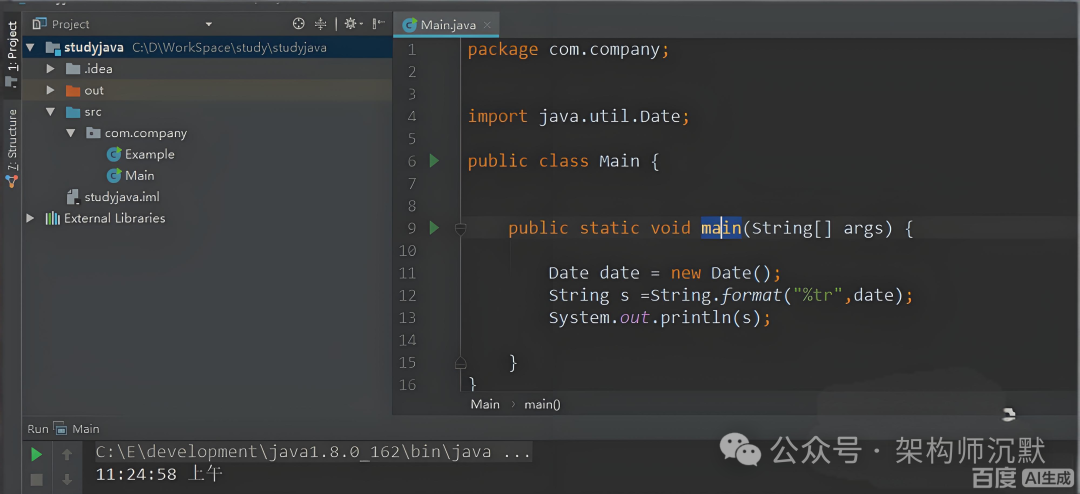Viewport: 1080px width, 494px height.
Task: Click the Example class icon
Action: [114, 154]
